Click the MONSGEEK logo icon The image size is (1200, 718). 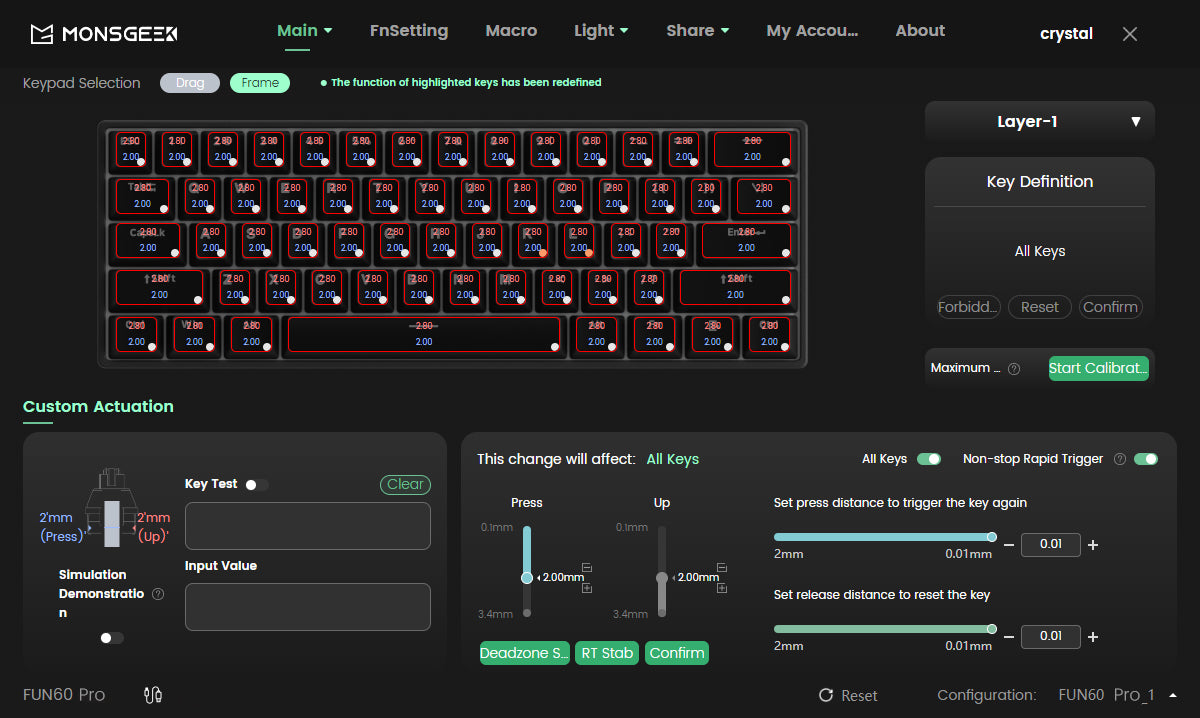[x=42, y=32]
